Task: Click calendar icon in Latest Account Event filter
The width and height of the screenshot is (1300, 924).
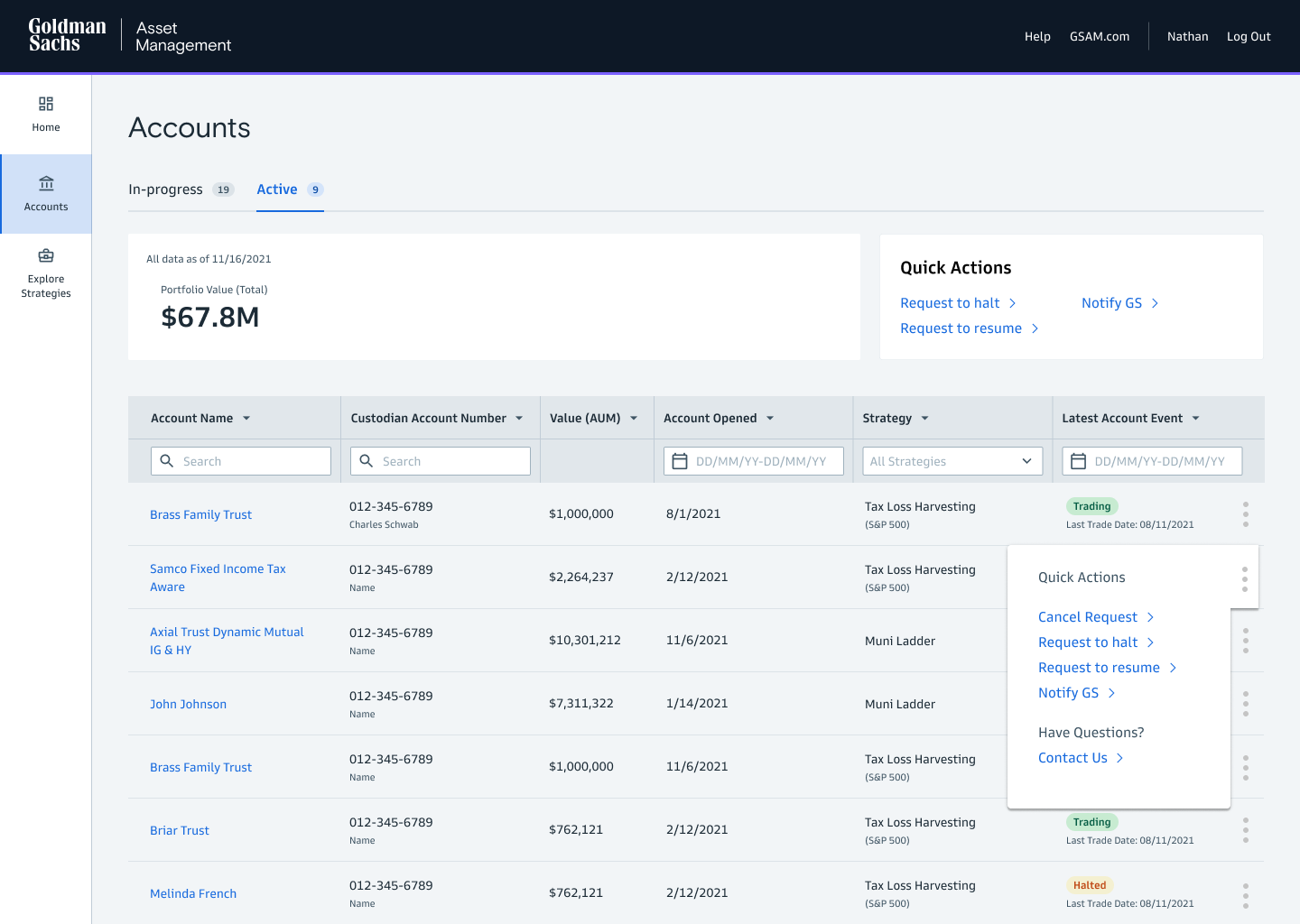Action: point(1078,461)
